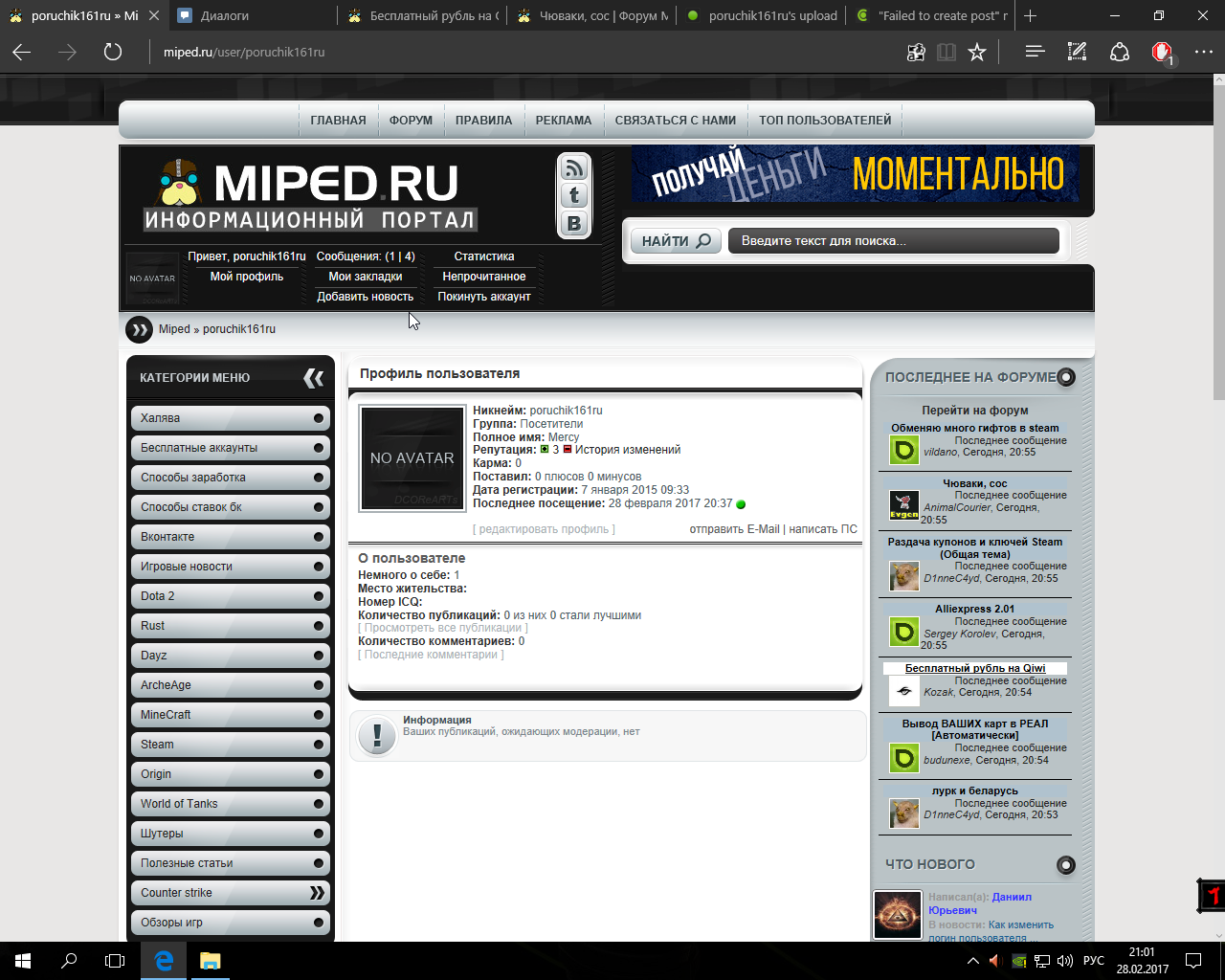Open the Бесплатные аккаунты category
The width and height of the screenshot is (1225, 980).
(x=230, y=448)
